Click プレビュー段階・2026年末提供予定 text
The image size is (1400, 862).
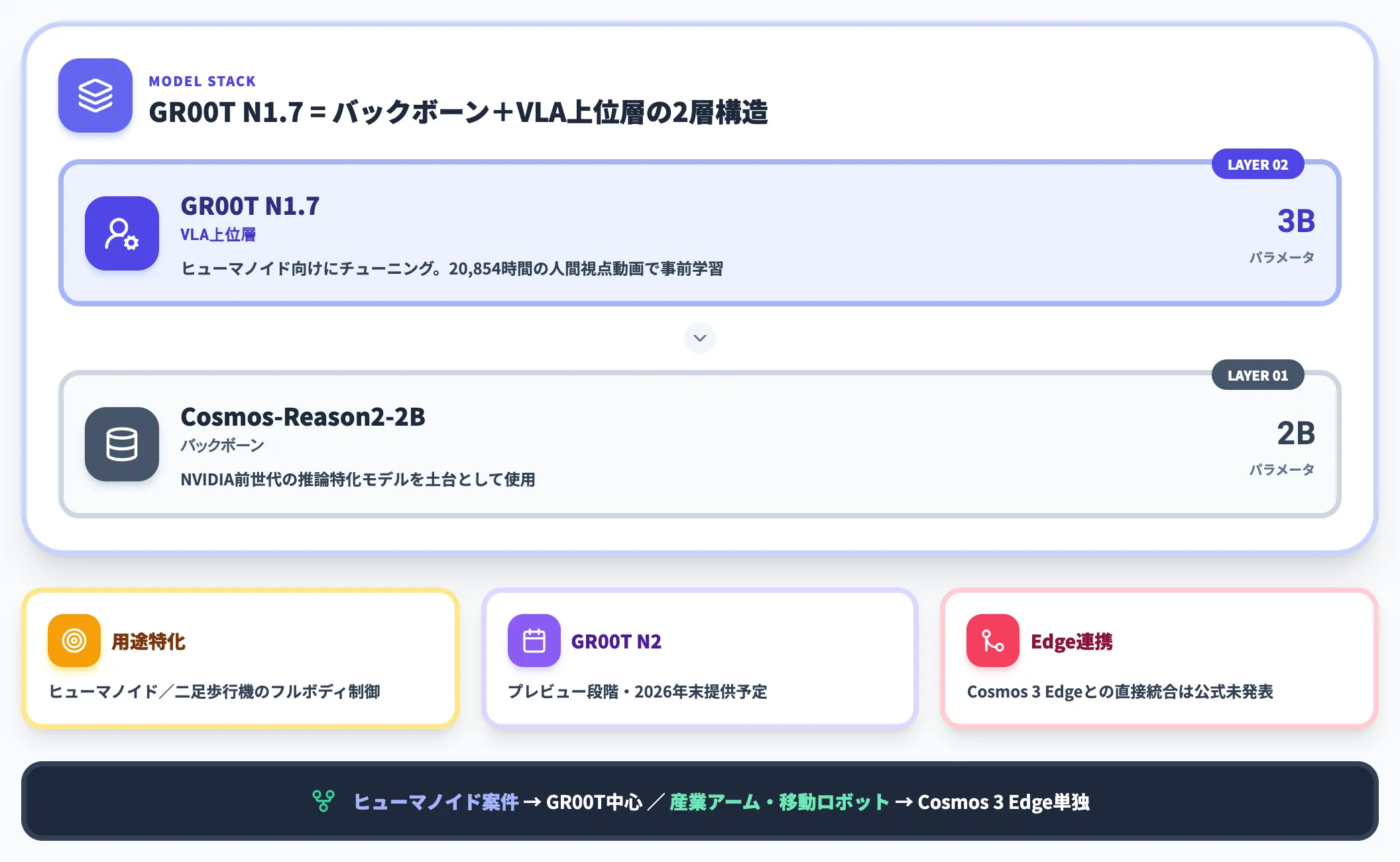coord(638,692)
